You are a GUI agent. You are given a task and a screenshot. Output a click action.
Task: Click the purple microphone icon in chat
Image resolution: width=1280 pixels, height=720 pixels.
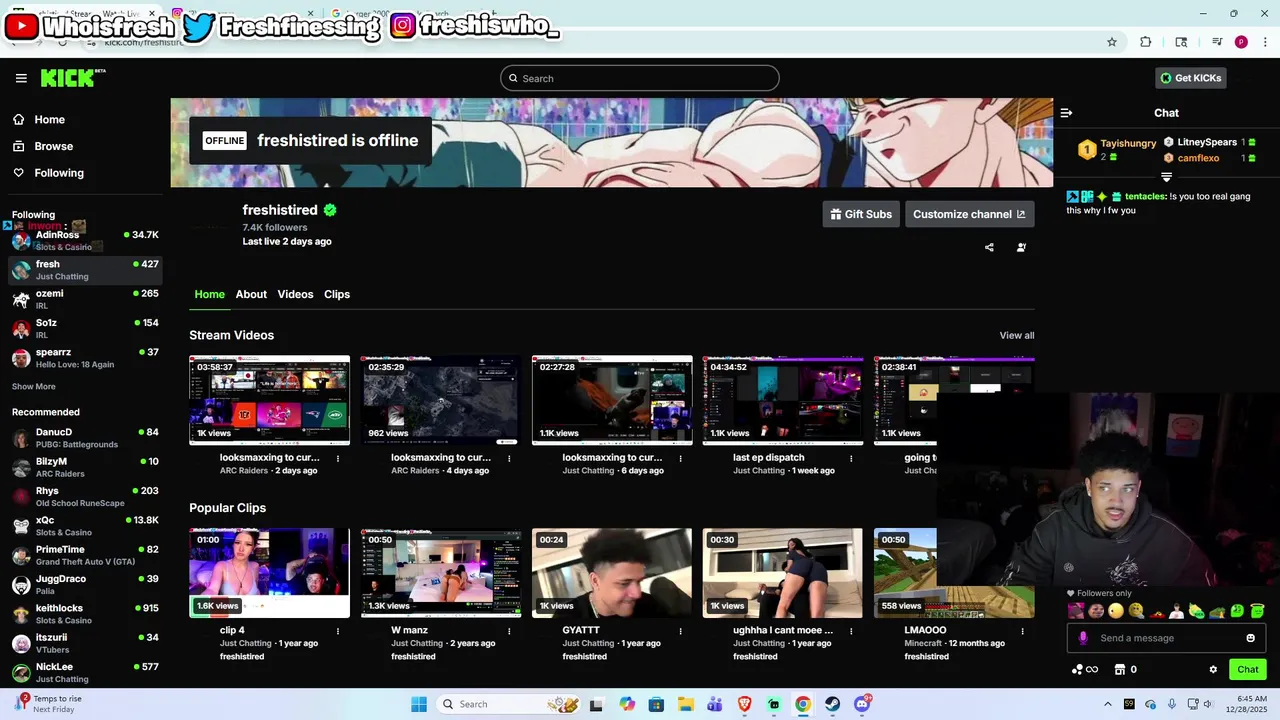1083,638
